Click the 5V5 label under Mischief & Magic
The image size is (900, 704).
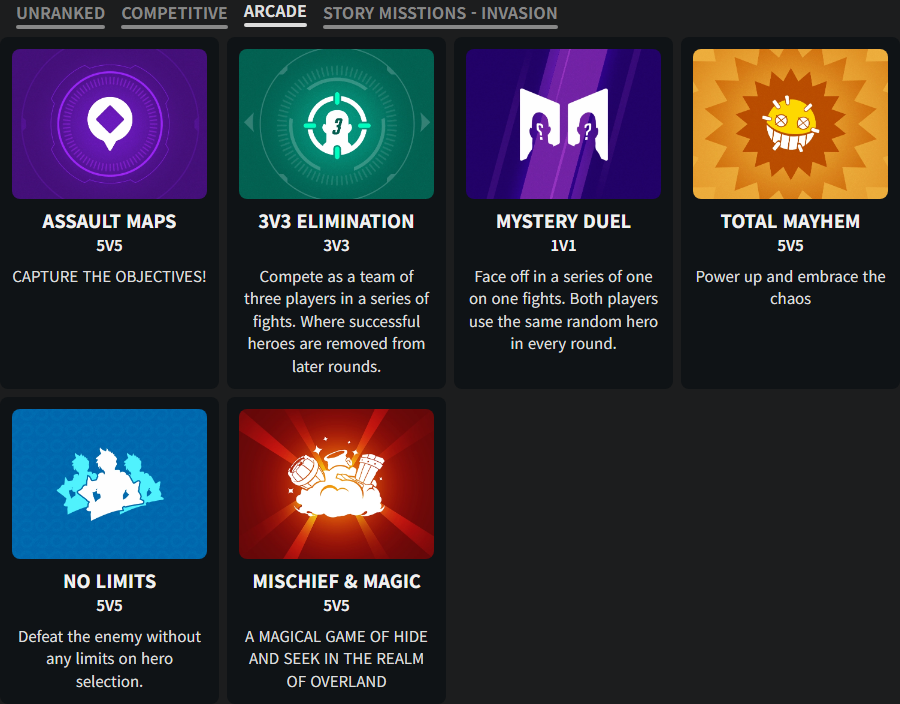[336, 606]
